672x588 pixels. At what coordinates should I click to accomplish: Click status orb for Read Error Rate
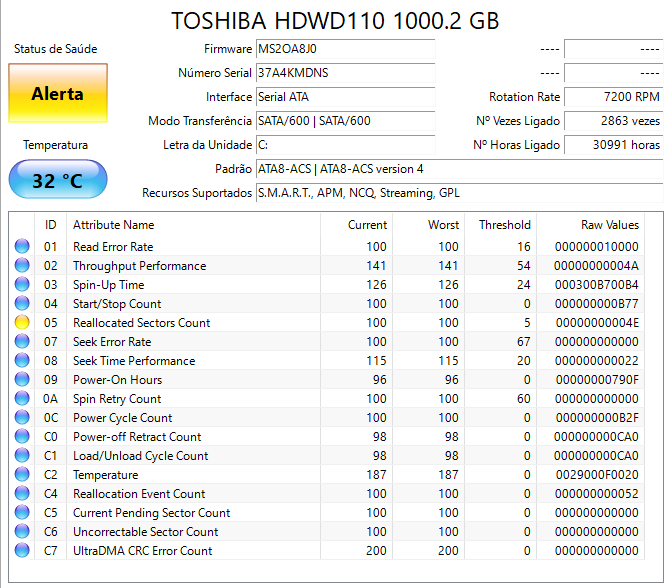click(x=22, y=246)
